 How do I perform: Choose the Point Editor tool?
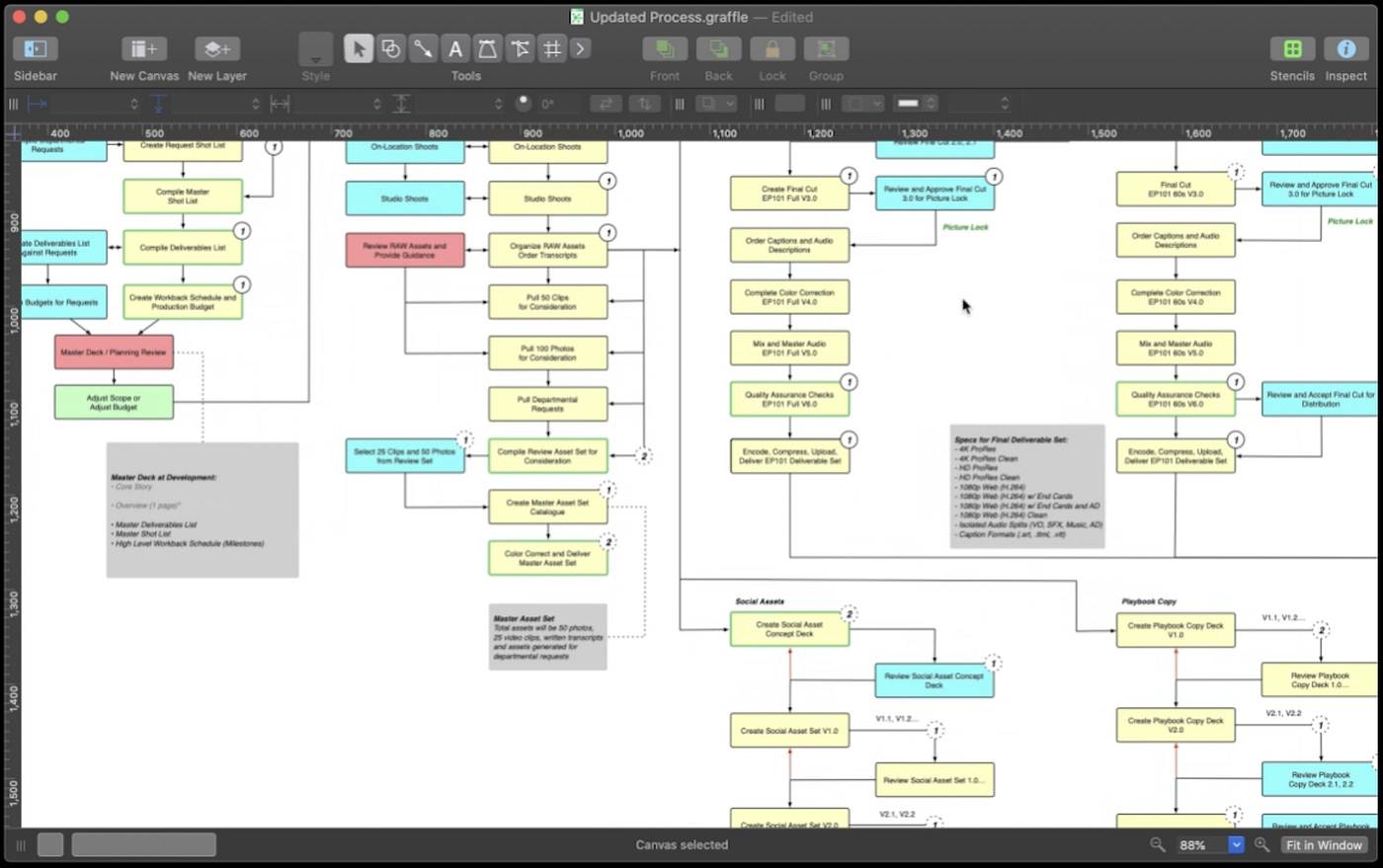click(520, 48)
